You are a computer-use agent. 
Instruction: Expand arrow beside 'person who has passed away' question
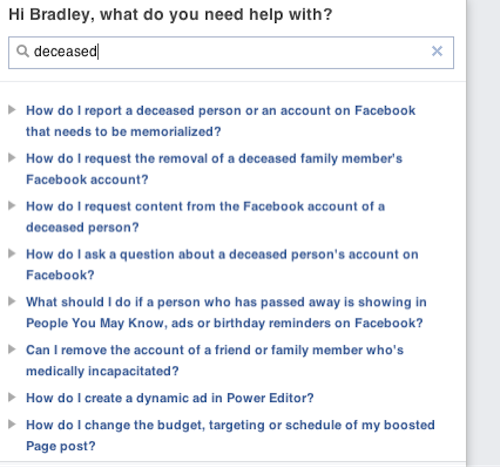point(12,301)
